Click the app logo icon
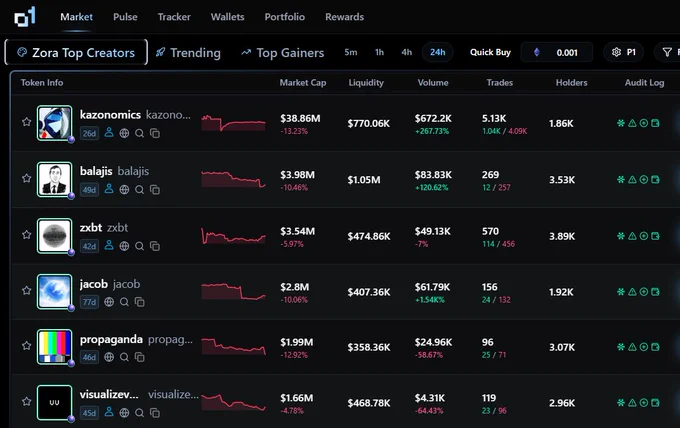This screenshot has height=428, width=680. pos(25,17)
